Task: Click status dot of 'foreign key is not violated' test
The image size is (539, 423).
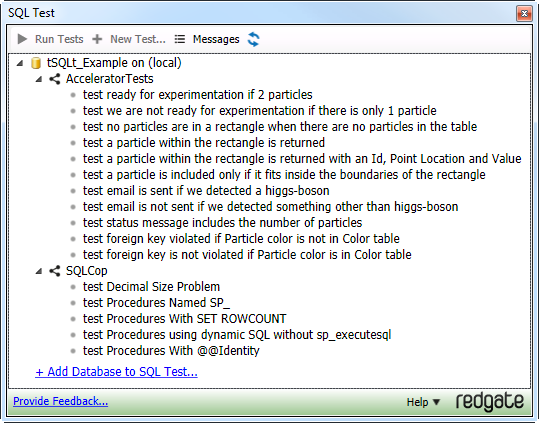Action: point(73,255)
